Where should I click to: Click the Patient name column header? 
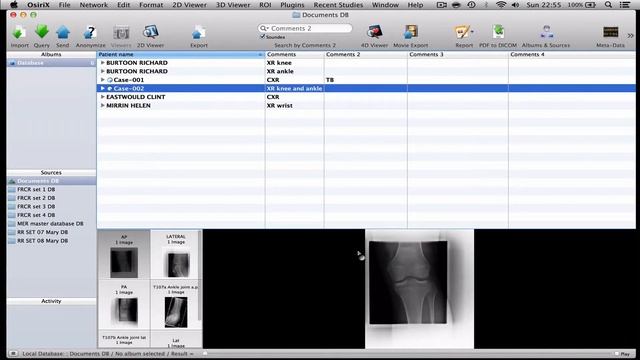[181, 54]
